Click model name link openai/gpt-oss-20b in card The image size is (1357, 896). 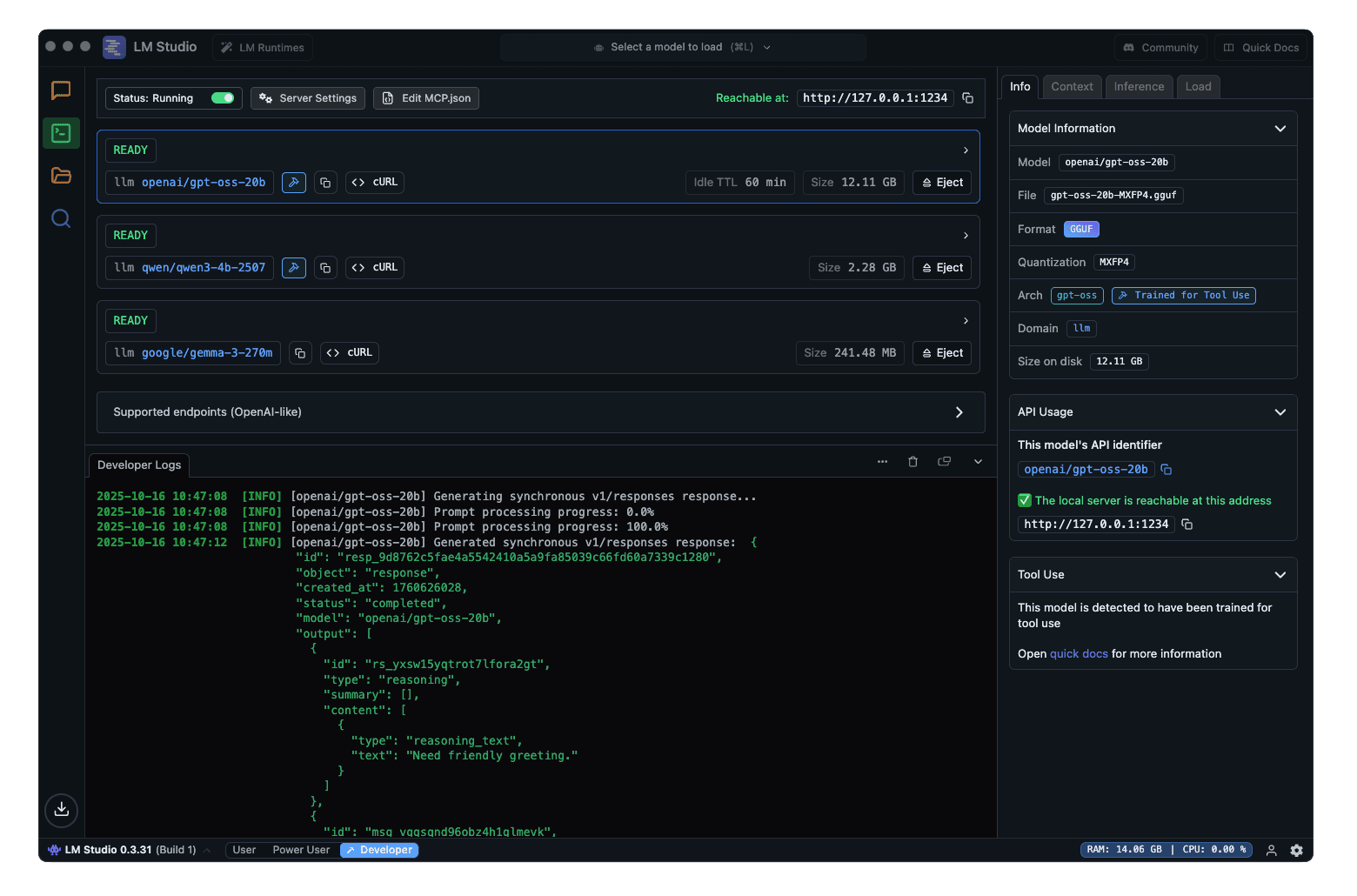pyautogui.click(x=204, y=183)
